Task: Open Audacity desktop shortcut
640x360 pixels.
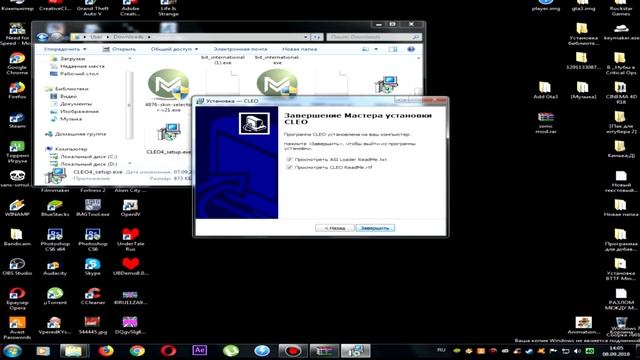Action: click(x=55, y=267)
